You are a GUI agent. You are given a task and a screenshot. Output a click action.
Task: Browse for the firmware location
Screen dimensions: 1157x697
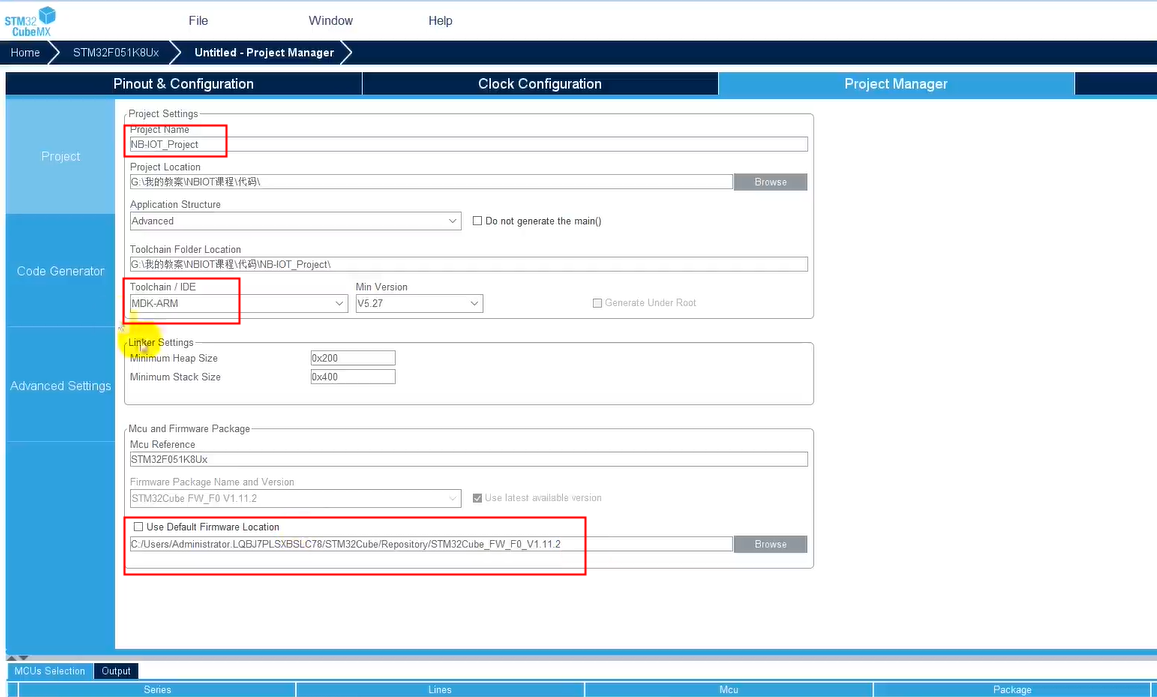(770, 544)
